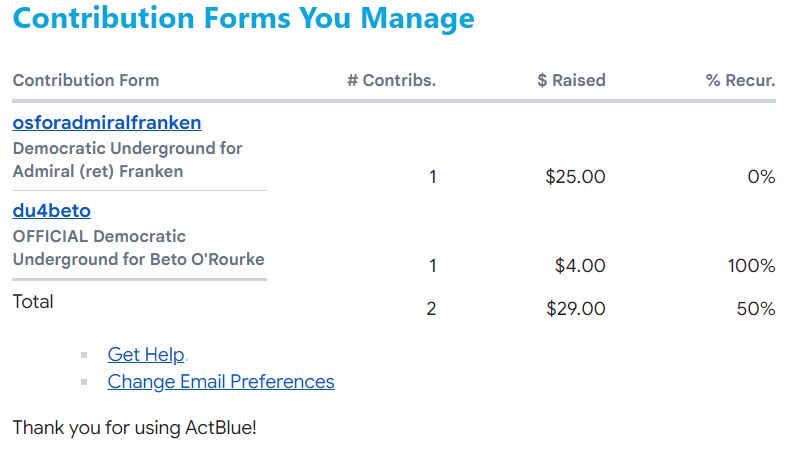Click the Contribution Forms You Manage heading

244,18
